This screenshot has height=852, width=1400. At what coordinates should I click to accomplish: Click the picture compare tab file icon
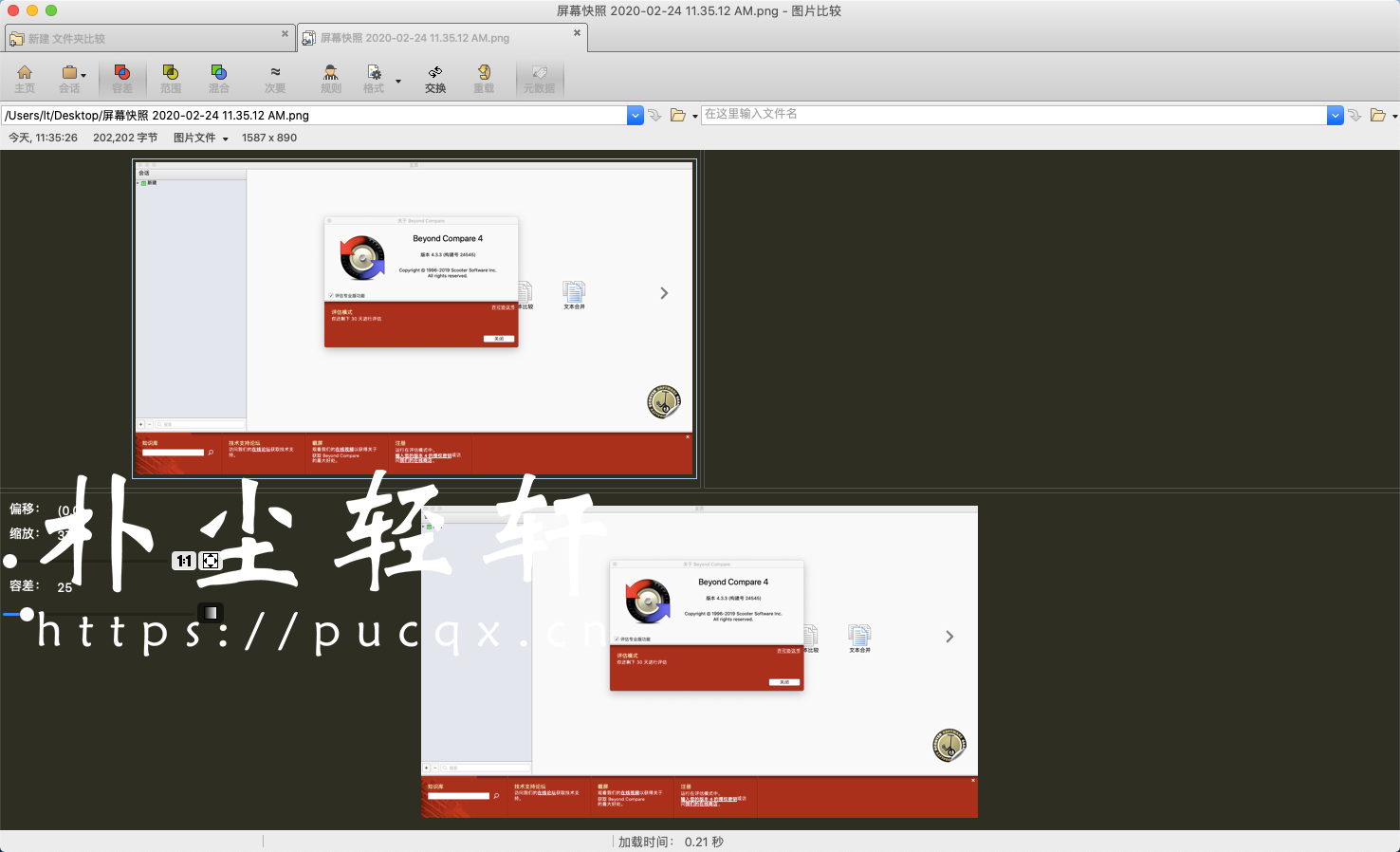pyautogui.click(x=309, y=38)
